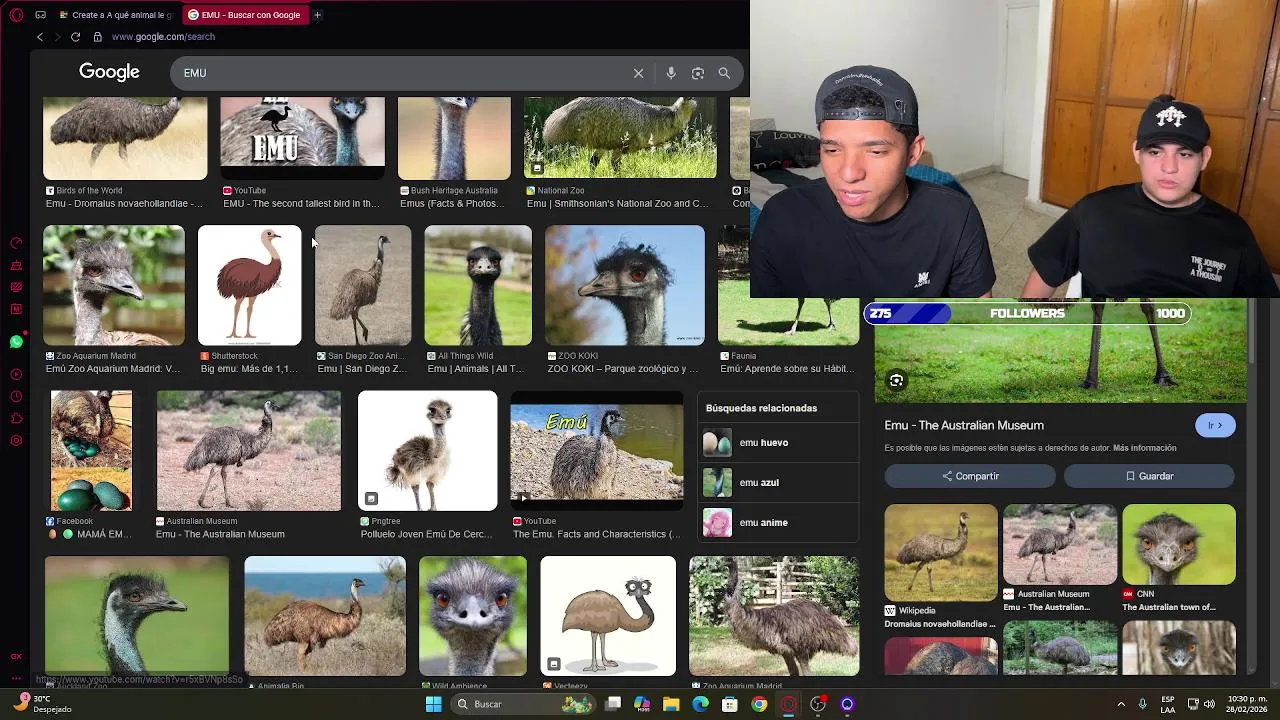This screenshot has width=1280, height=720.
Task: Open the 'Más información' link
Action: point(1144,448)
